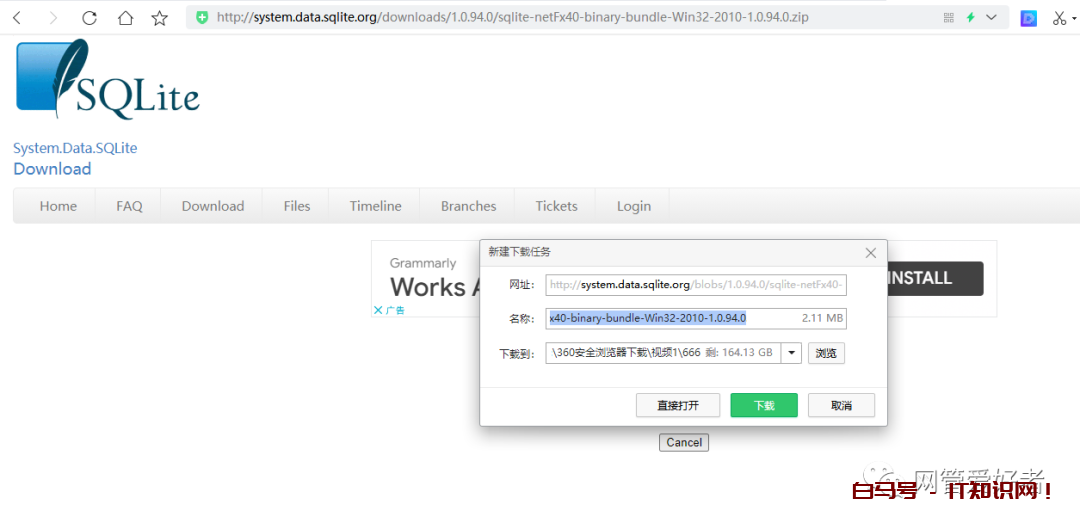Image resolution: width=1080 pixels, height=529 pixels.
Task: Click the green lightning speed-mode icon
Action: pyautogui.click(x=970, y=18)
